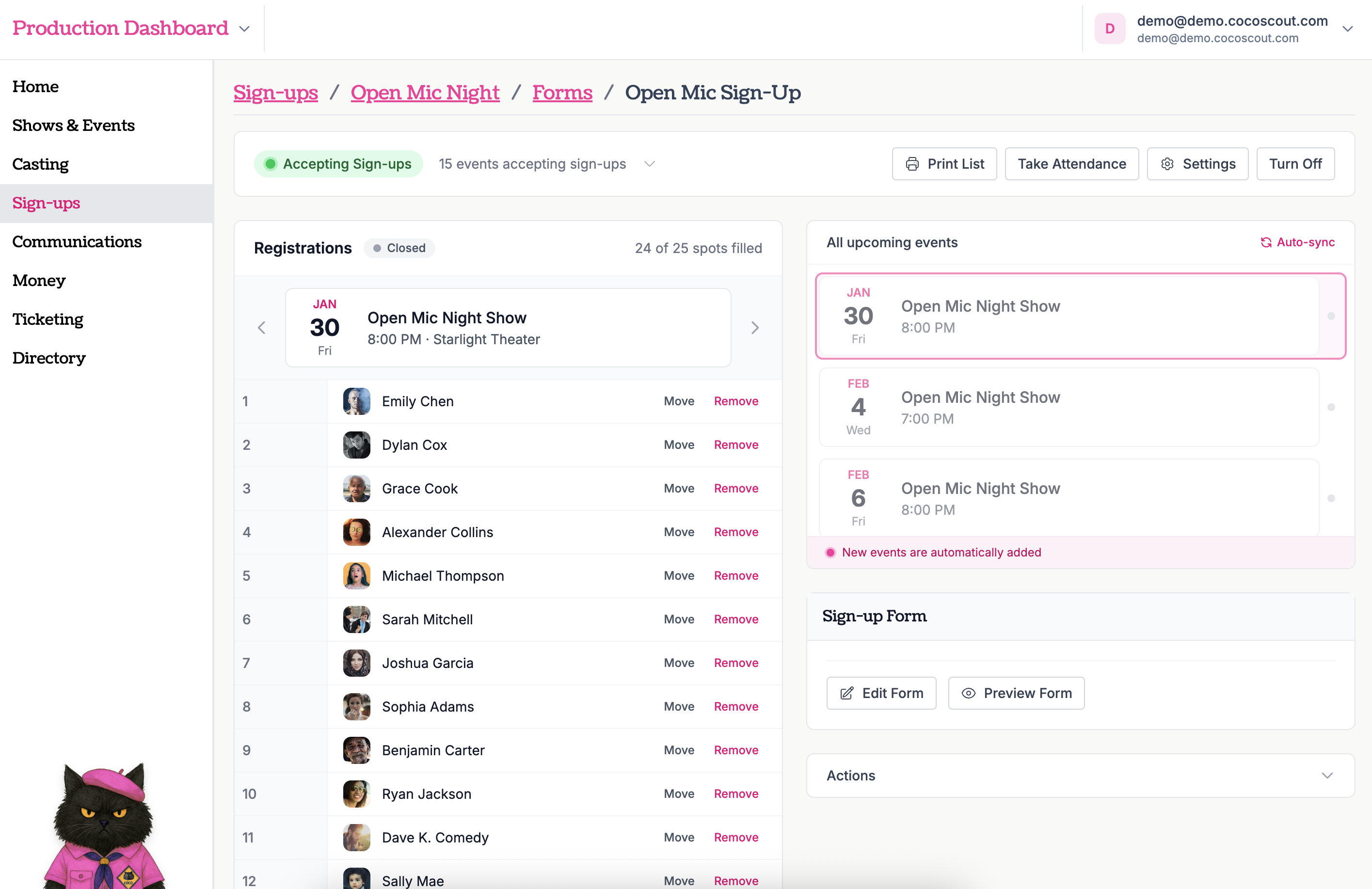Go to the previous event with left arrow
The height and width of the screenshot is (889, 1372).
coord(262,328)
